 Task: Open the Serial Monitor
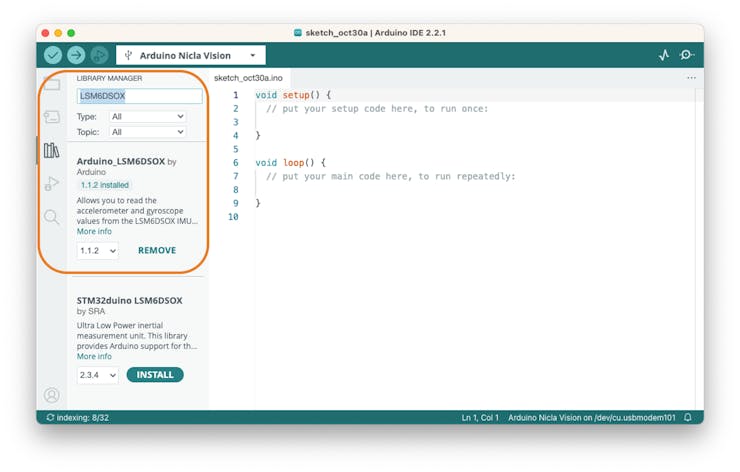[687, 56]
